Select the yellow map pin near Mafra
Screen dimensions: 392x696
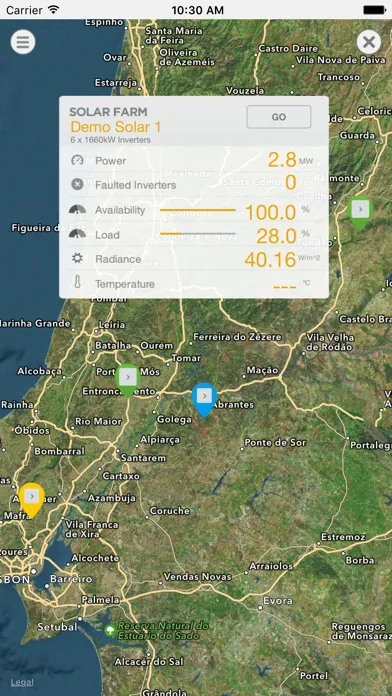point(32,500)
